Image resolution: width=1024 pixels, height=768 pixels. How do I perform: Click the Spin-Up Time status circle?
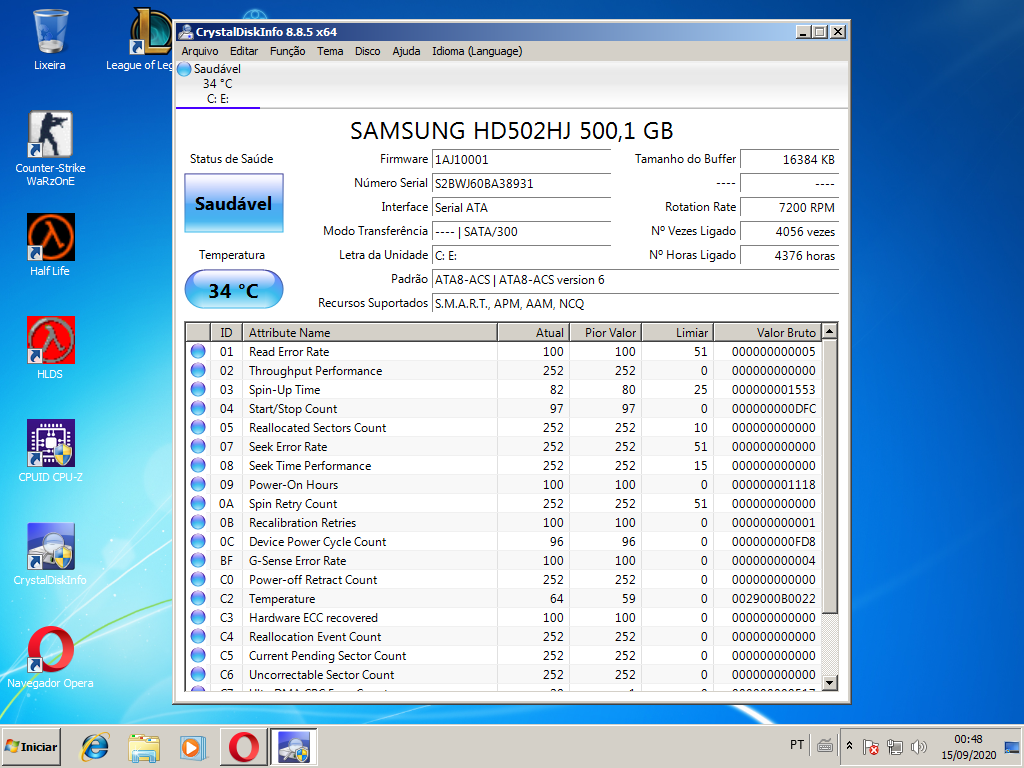(x=198, y=389)
